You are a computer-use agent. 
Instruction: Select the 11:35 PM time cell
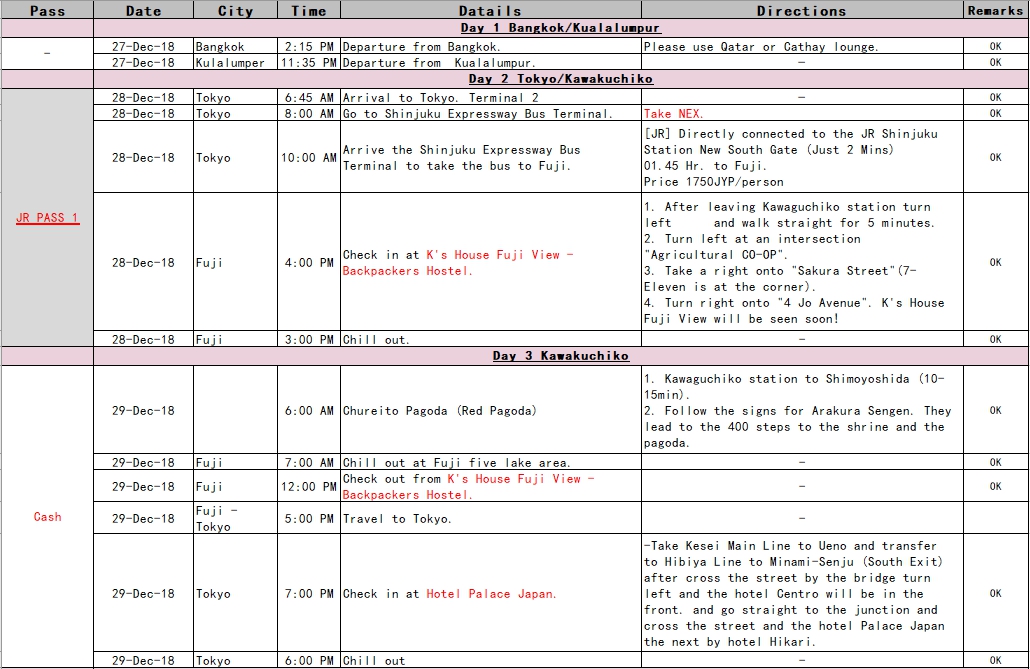(309, 62)
